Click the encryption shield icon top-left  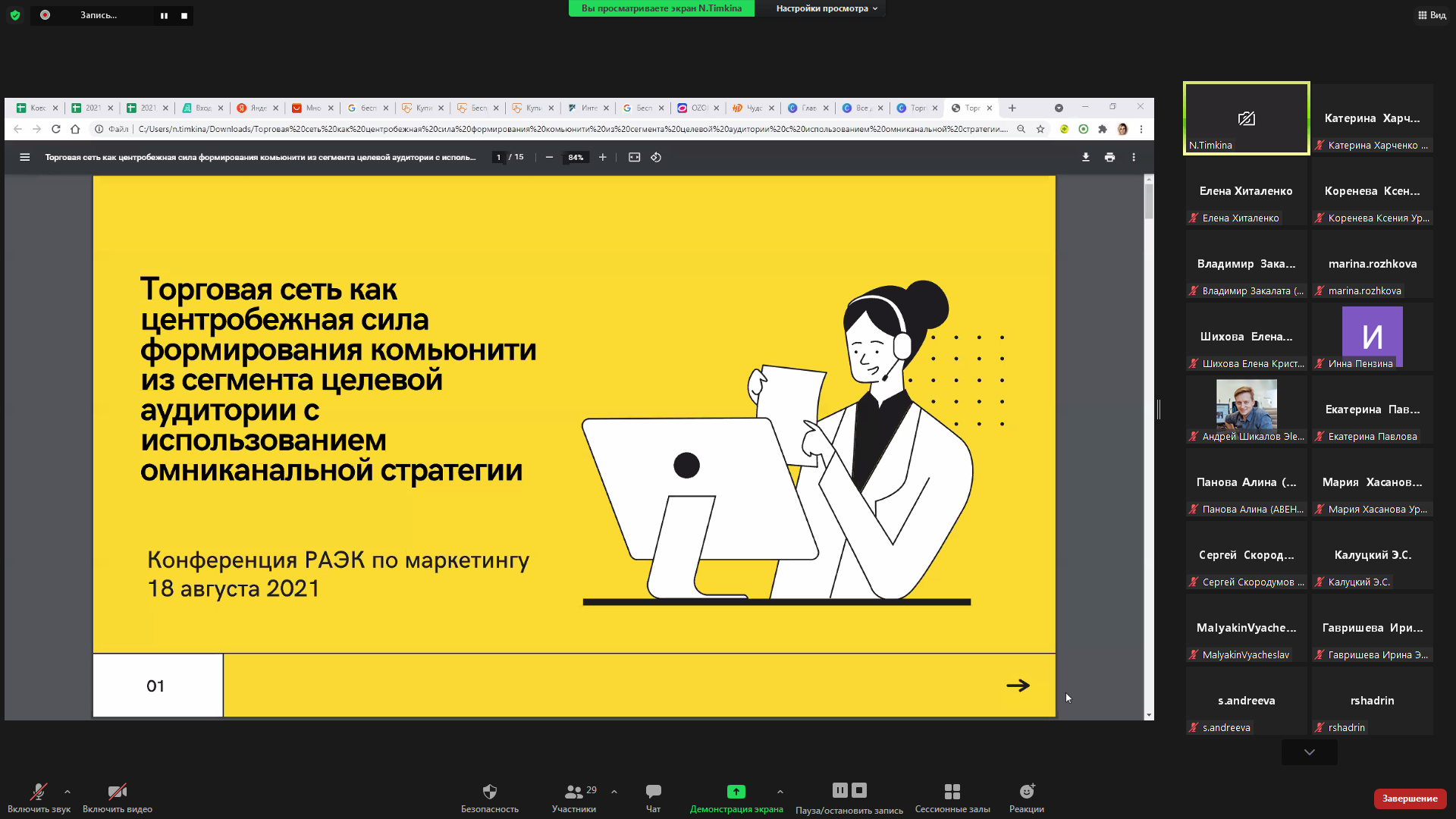pyautogui.click(x=15, y=15)
